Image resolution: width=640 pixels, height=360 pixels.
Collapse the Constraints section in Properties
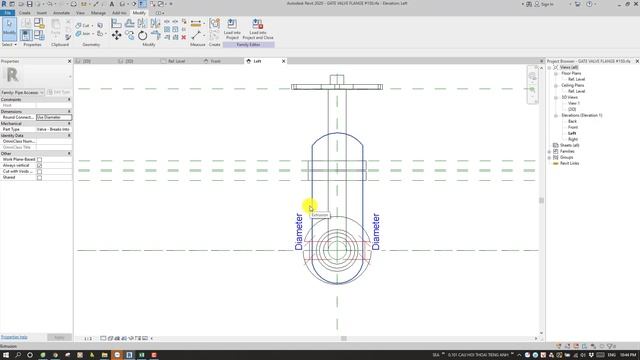coord(69,100)
